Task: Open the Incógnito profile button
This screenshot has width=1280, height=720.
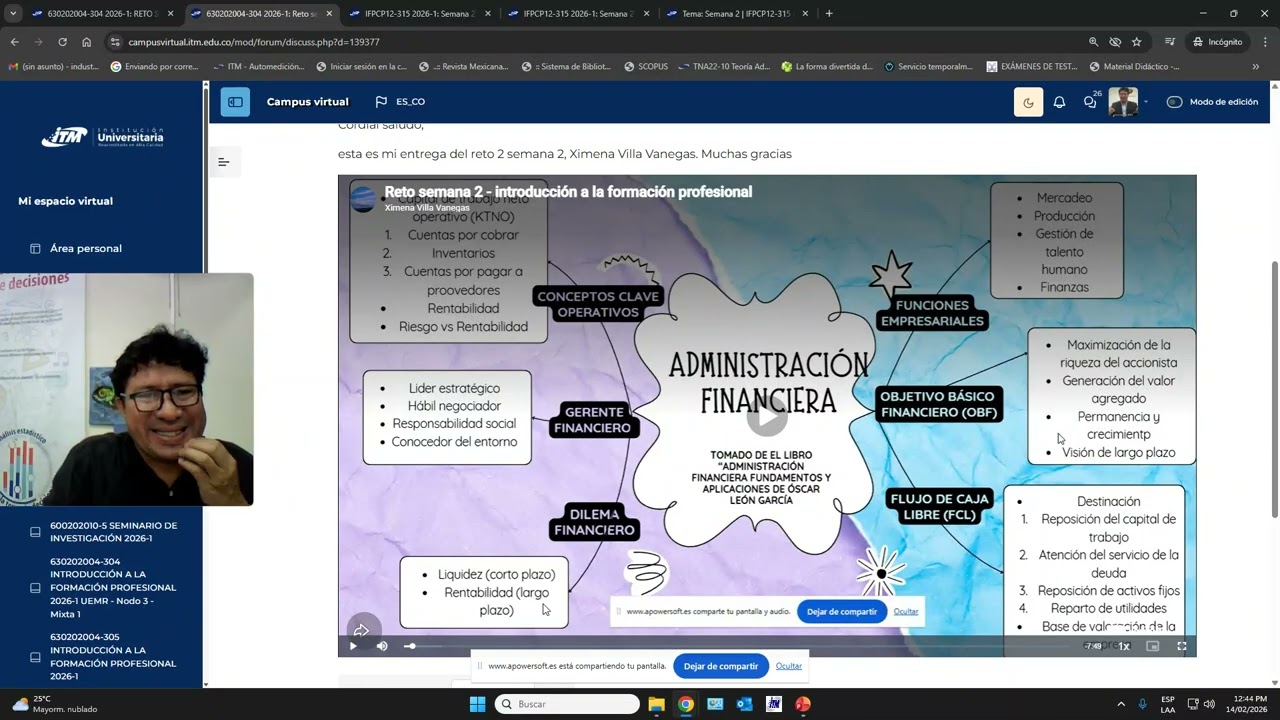Action: [1217, 42]
